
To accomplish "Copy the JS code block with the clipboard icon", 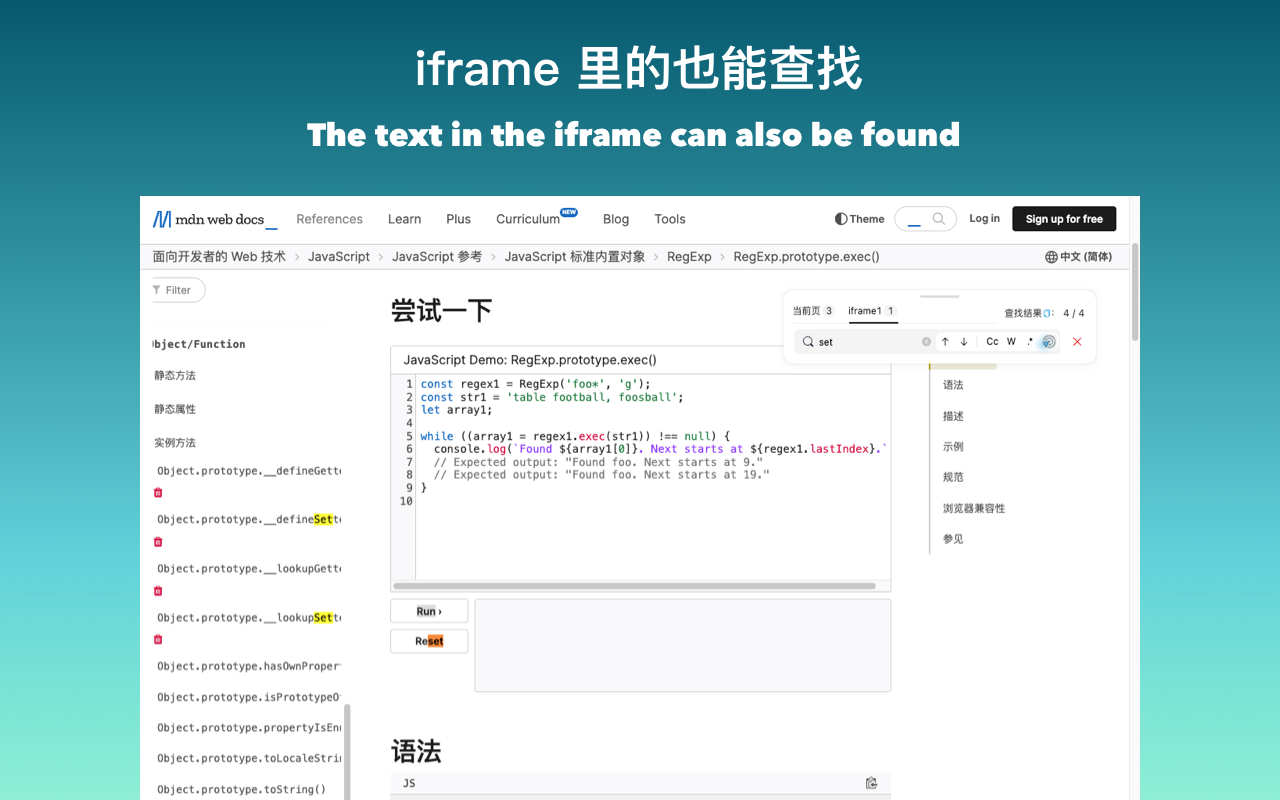I will click(x=871, y=783).
